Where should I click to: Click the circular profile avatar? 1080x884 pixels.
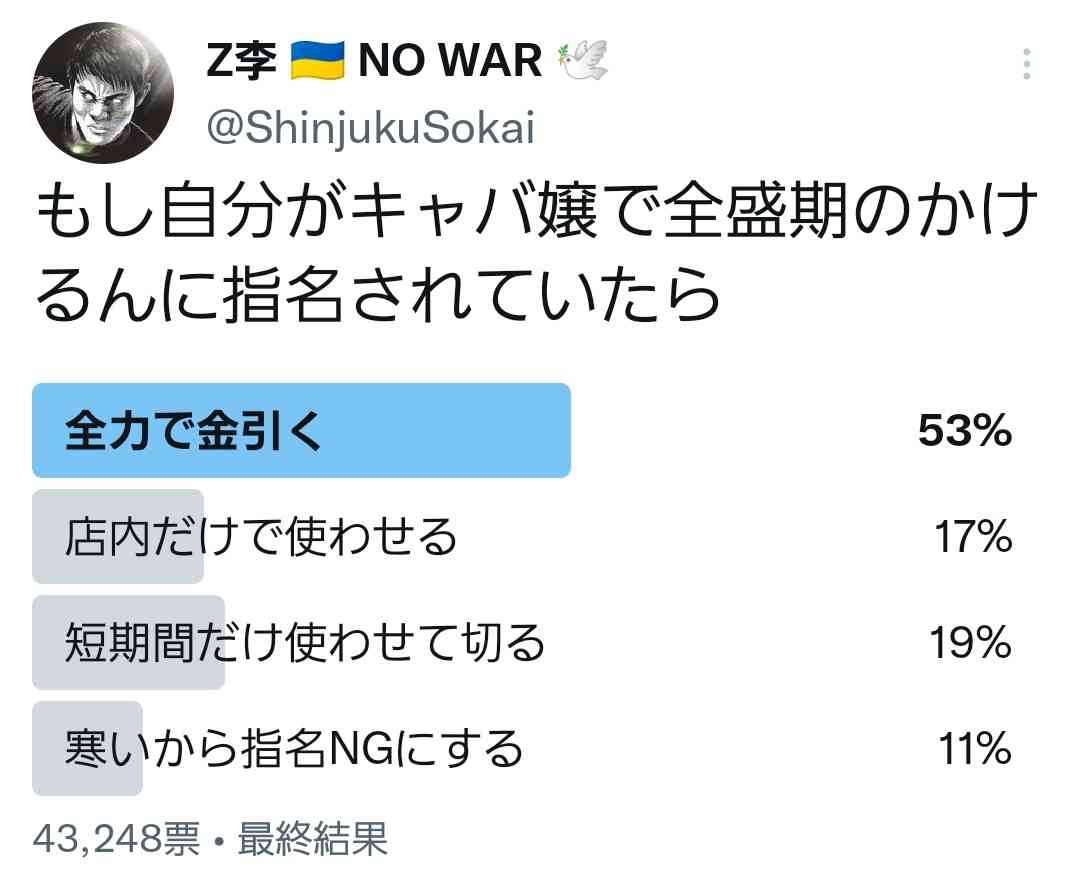point(103,93)
